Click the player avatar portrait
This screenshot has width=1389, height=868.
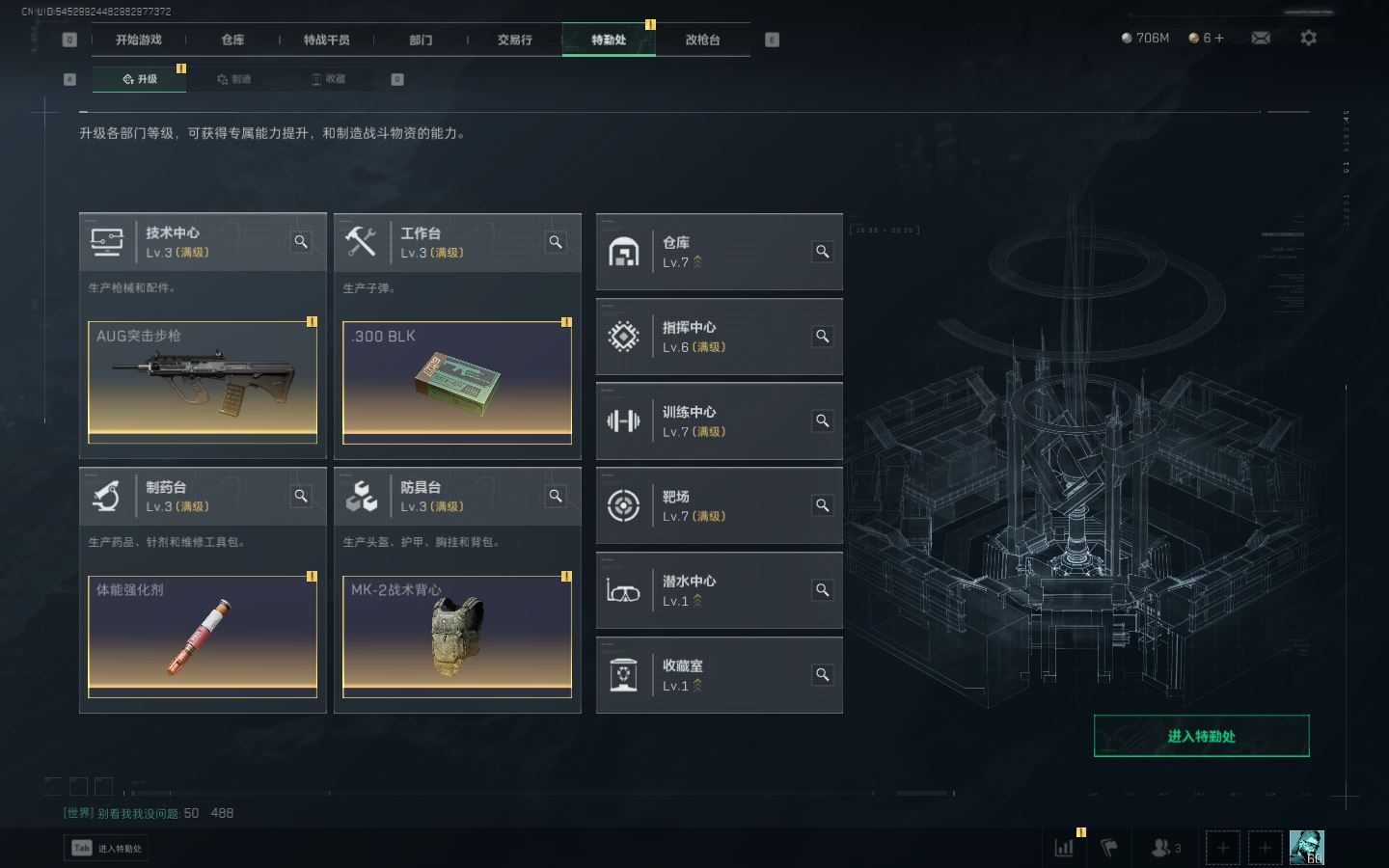[x=1307, y=848]
